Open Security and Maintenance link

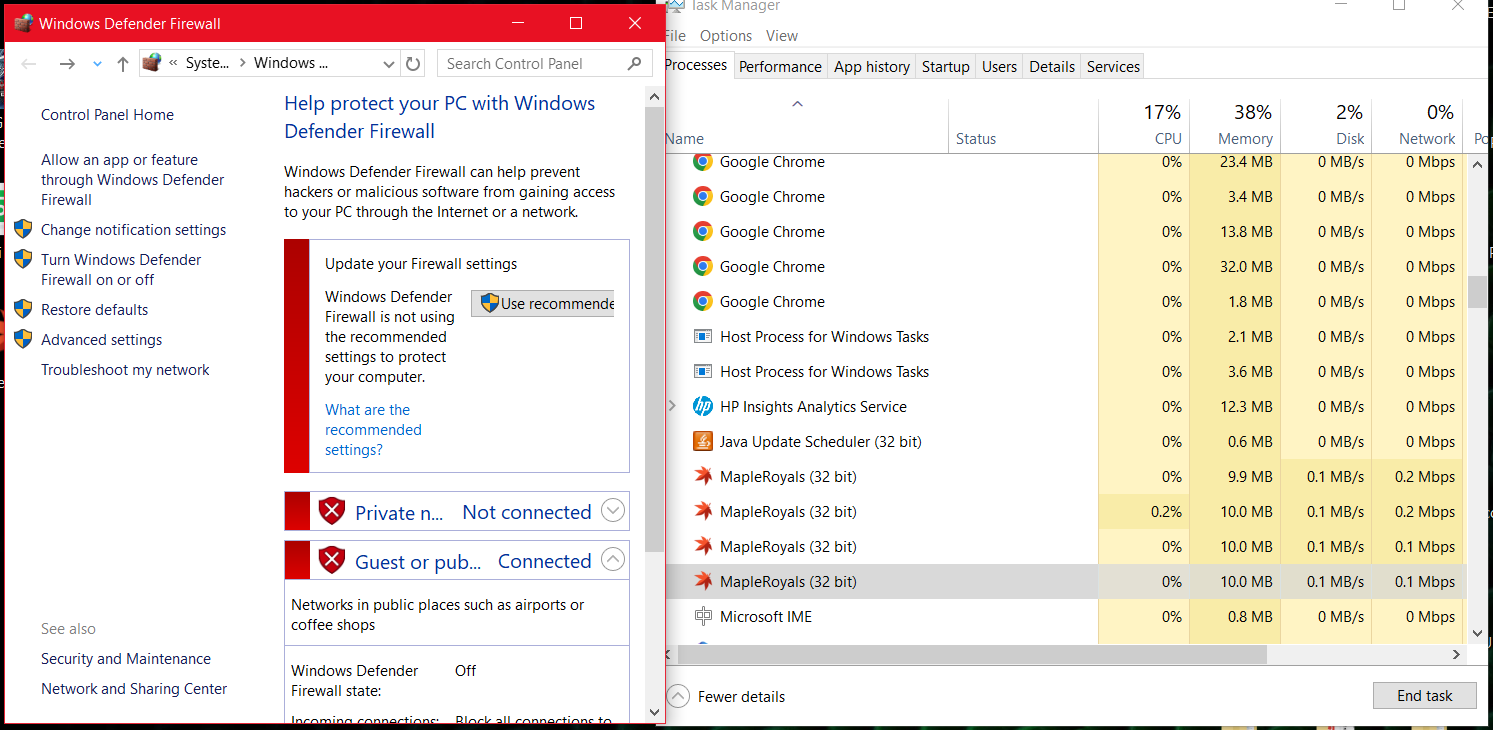point(126,659)
